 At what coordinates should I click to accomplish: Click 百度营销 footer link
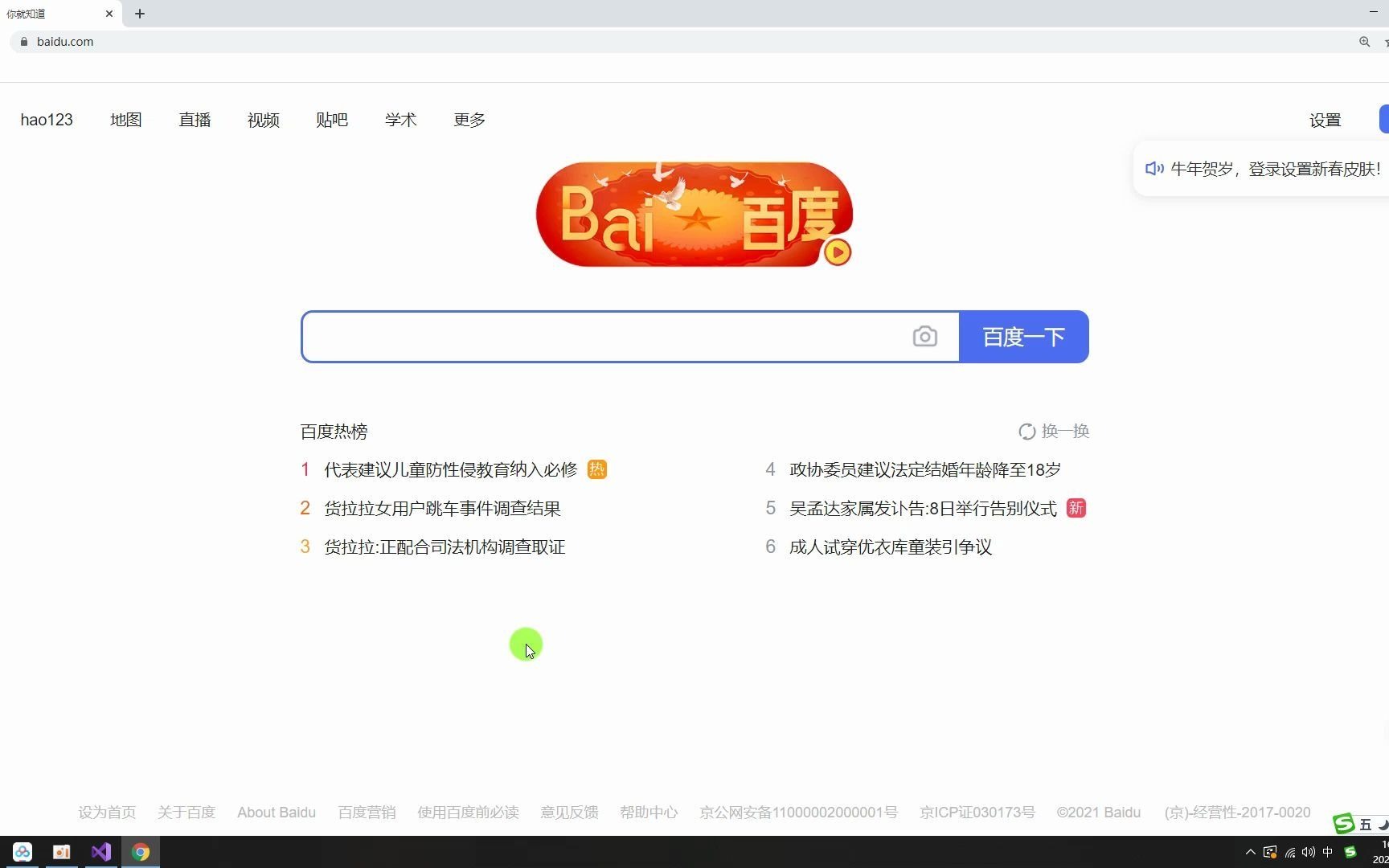coord(367,813)
